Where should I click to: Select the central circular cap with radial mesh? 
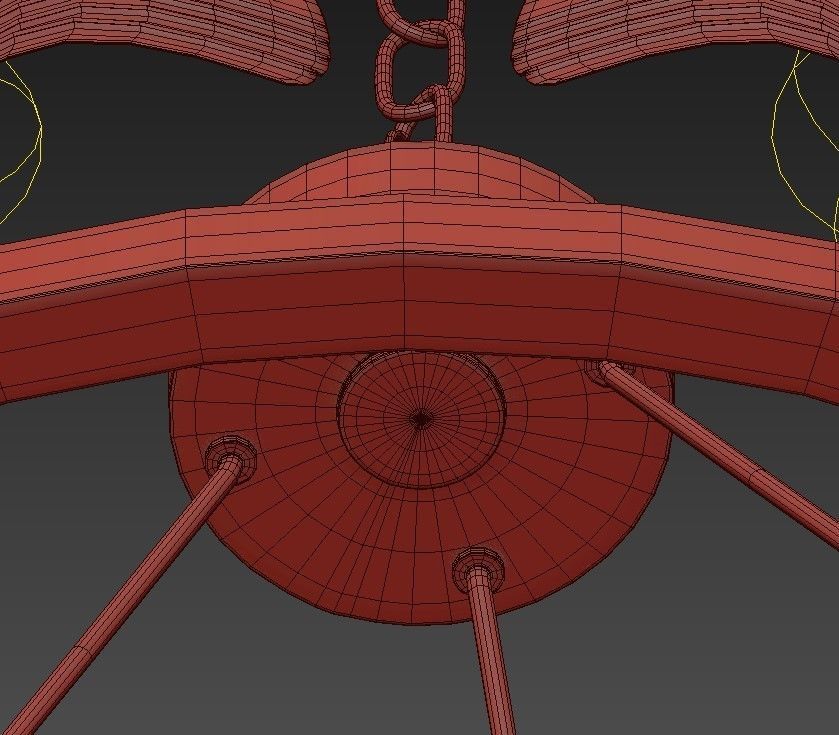tap(421, 419)
